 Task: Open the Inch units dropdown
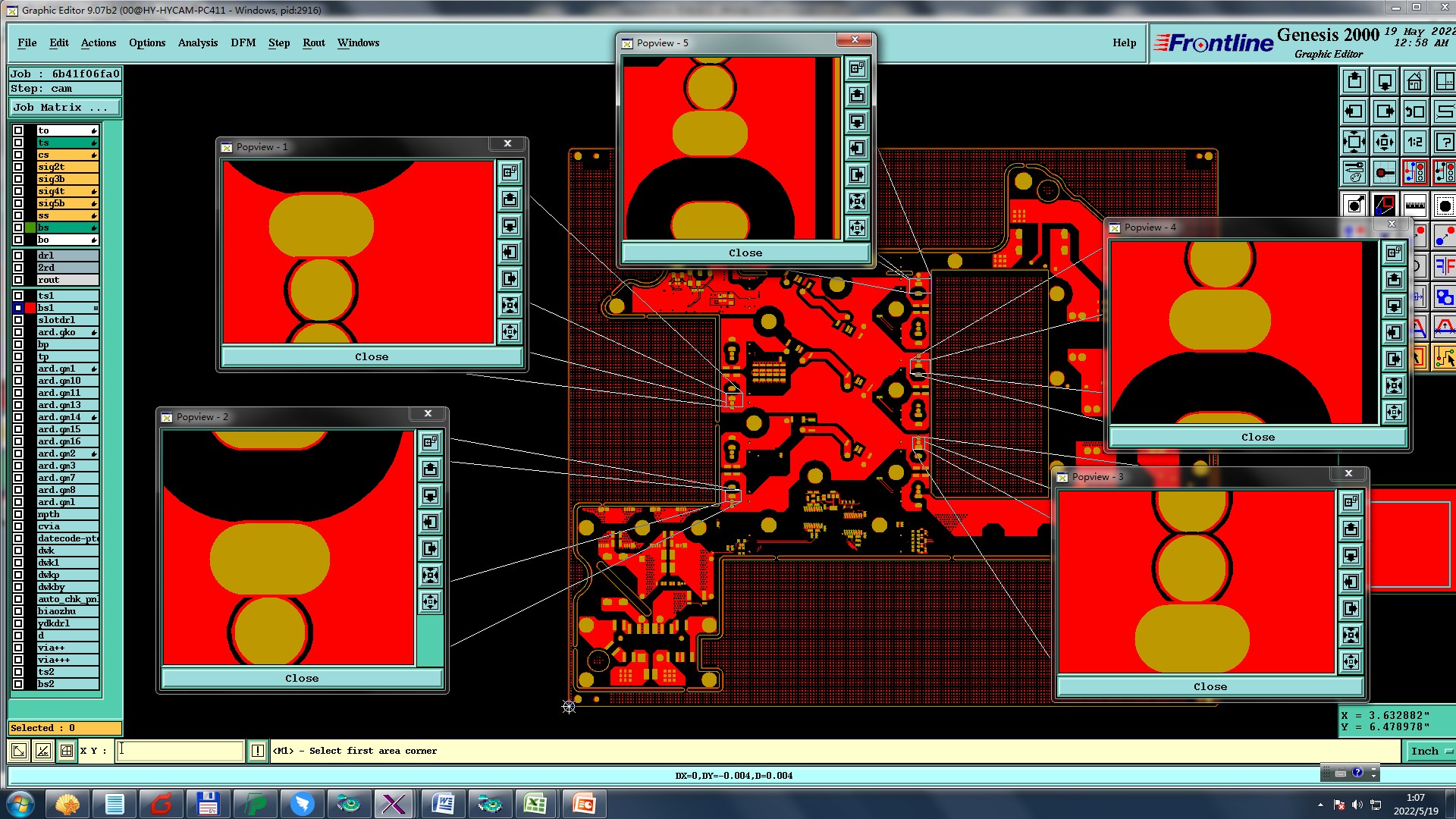click(1429, 751)
